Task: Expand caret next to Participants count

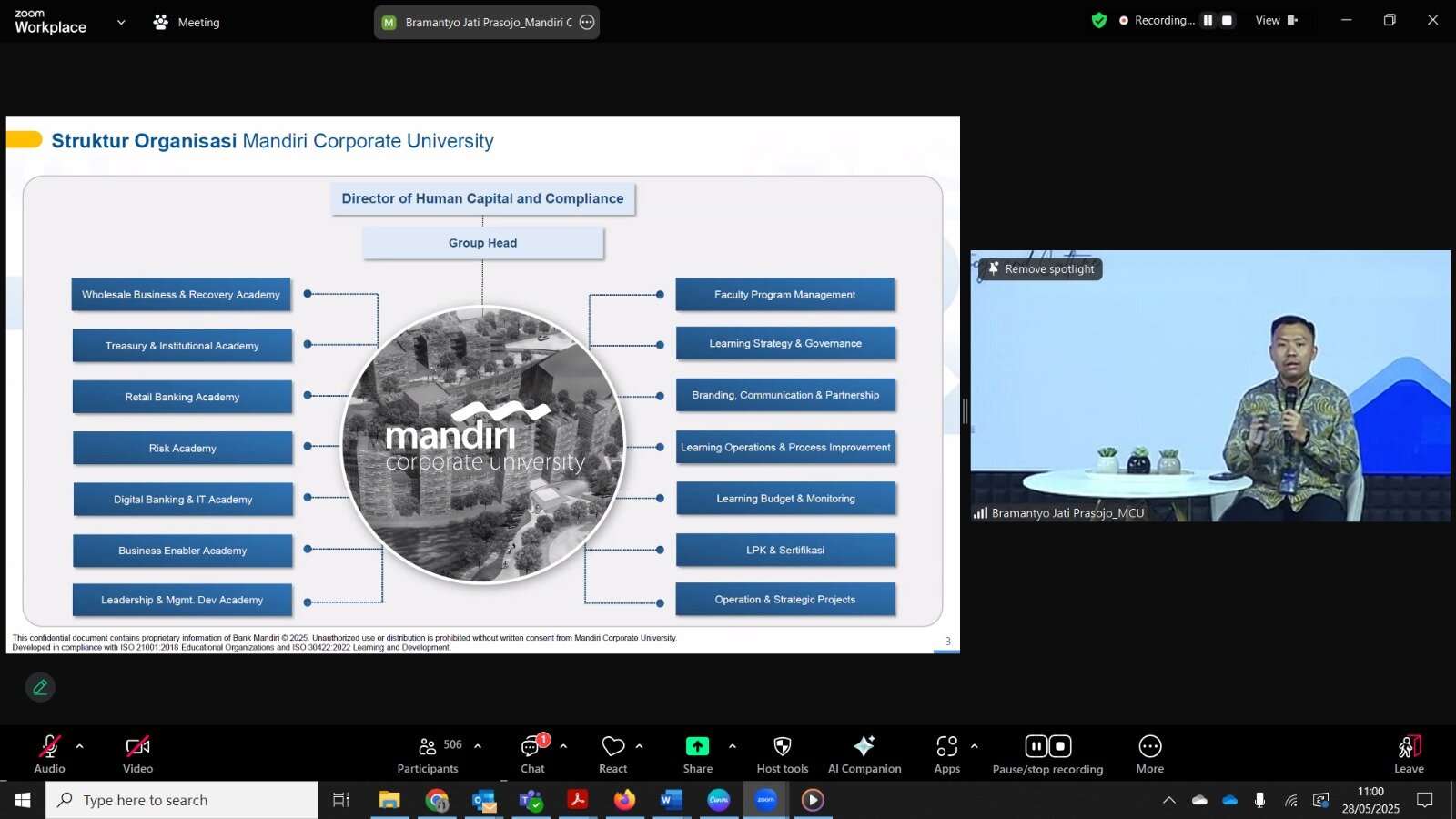Action: 478,746
